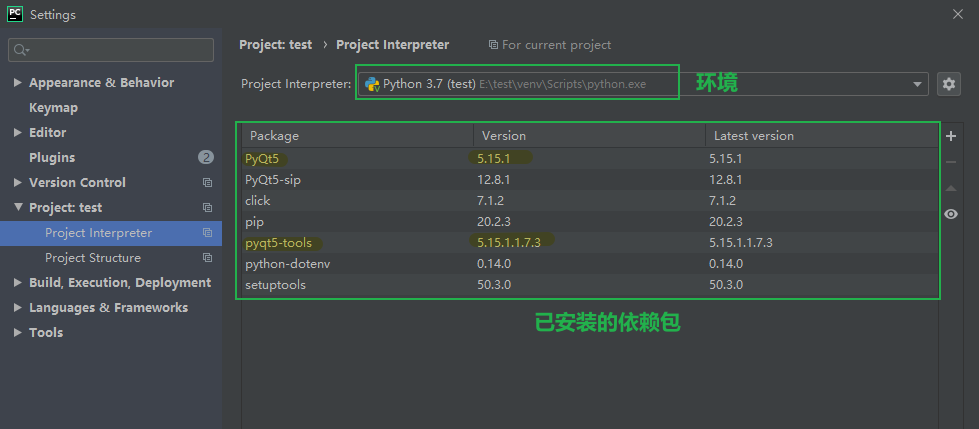Select the python-dotenv package row
Screen dimensions: 979x429
pos(590,264)
